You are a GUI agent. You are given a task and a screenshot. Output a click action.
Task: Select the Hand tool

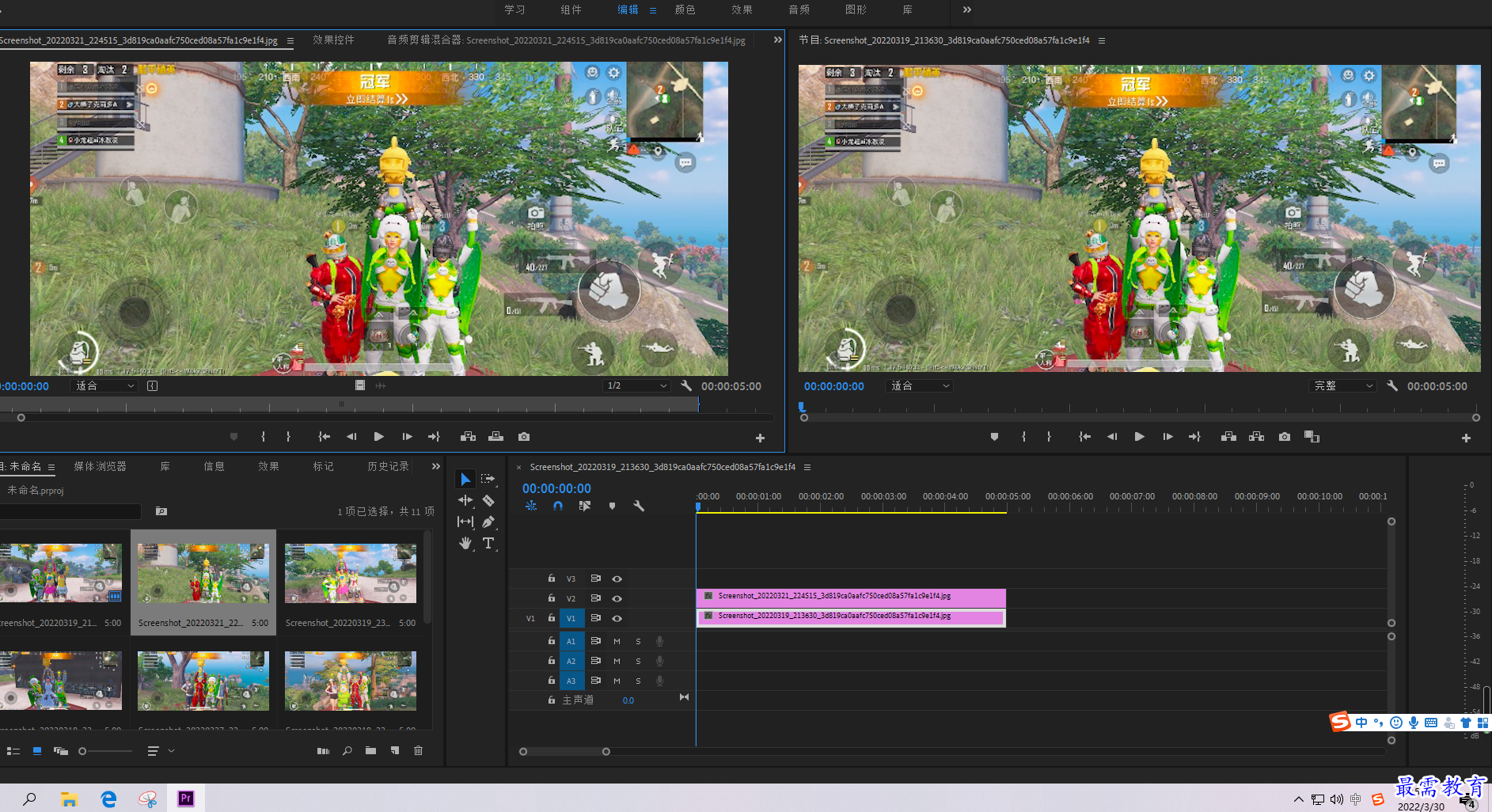click(465, 543)
